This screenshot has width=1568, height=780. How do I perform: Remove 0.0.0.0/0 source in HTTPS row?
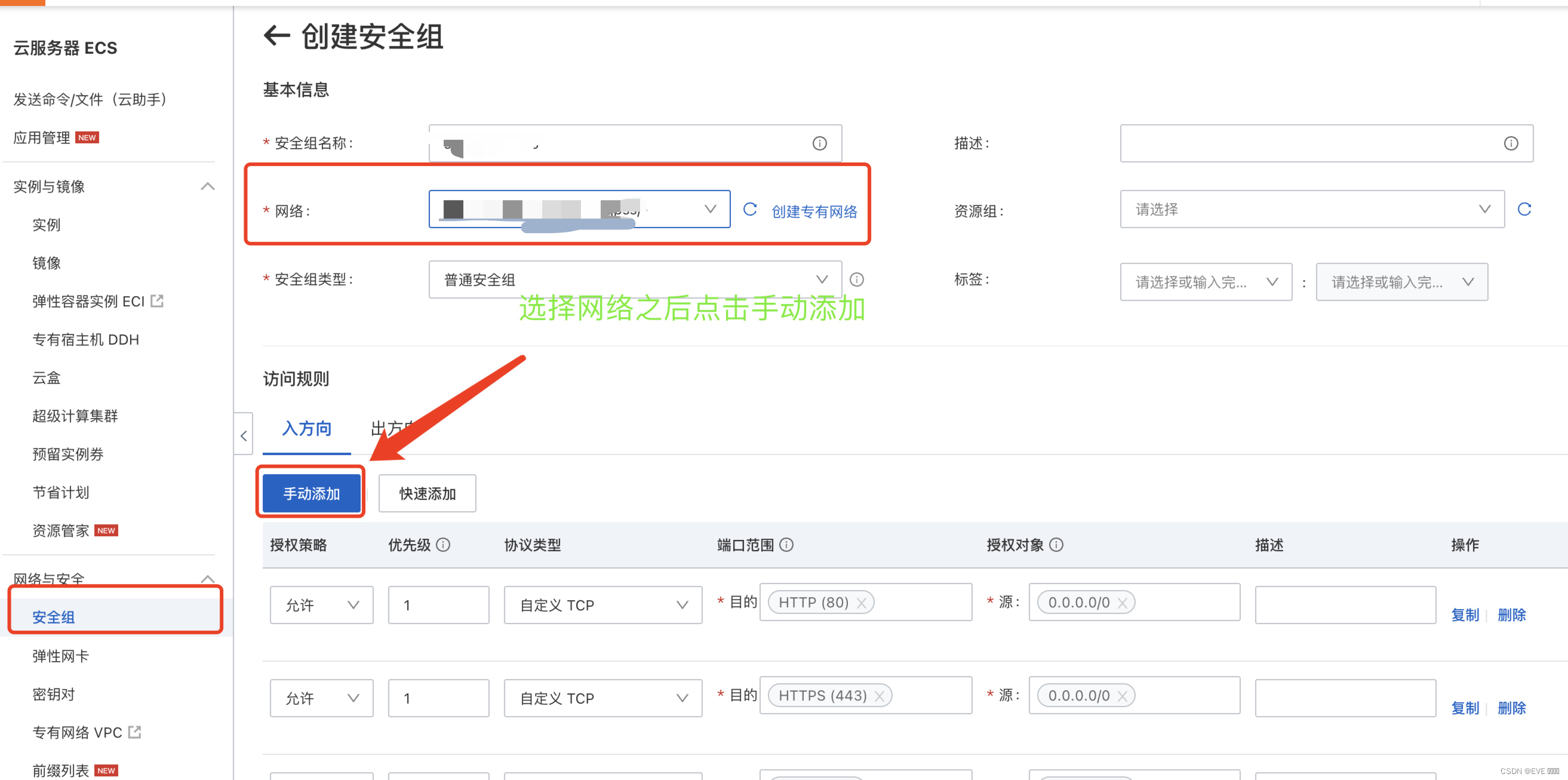(1123, 696)
